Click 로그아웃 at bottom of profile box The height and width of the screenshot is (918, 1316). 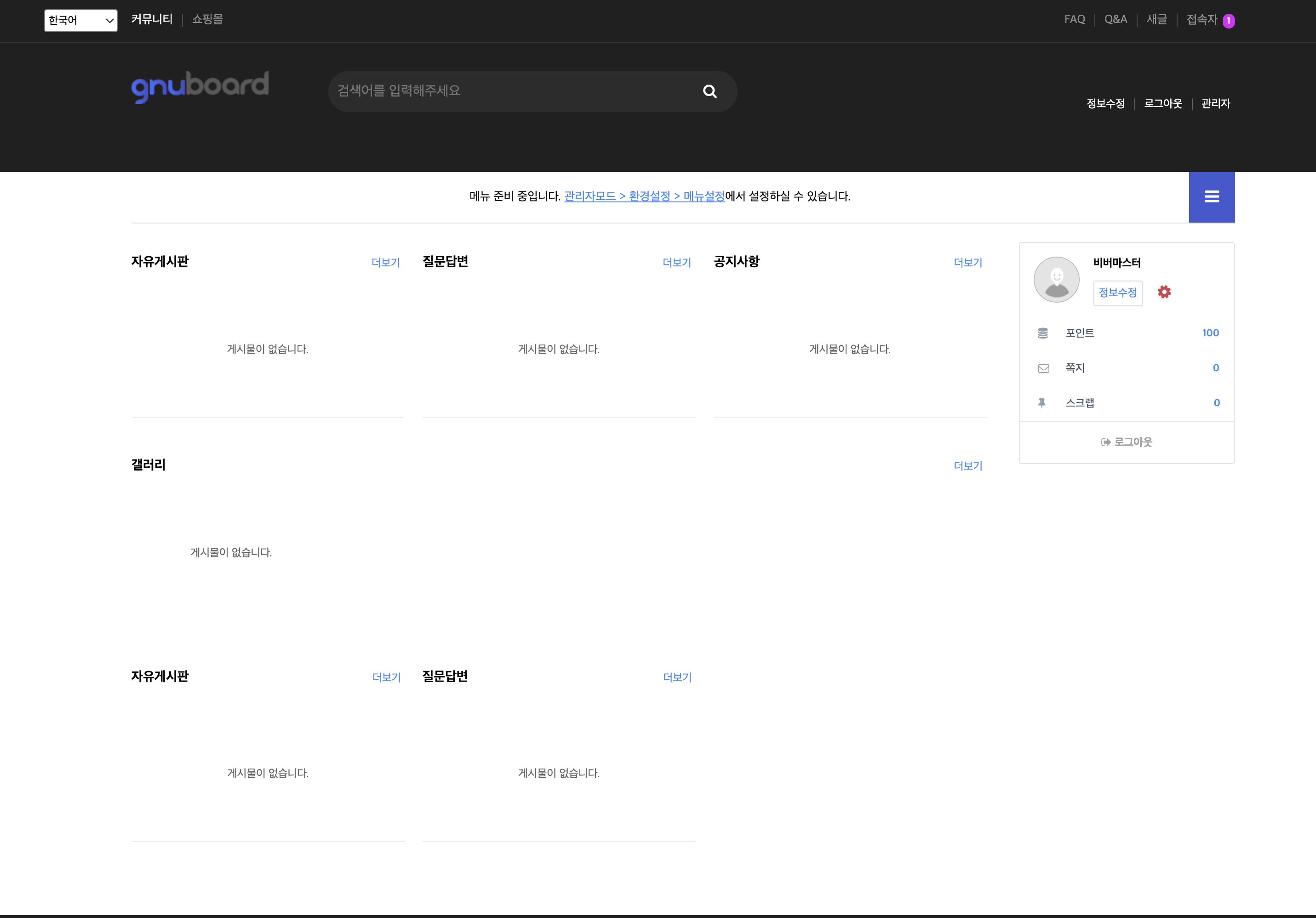point(1126,442)
